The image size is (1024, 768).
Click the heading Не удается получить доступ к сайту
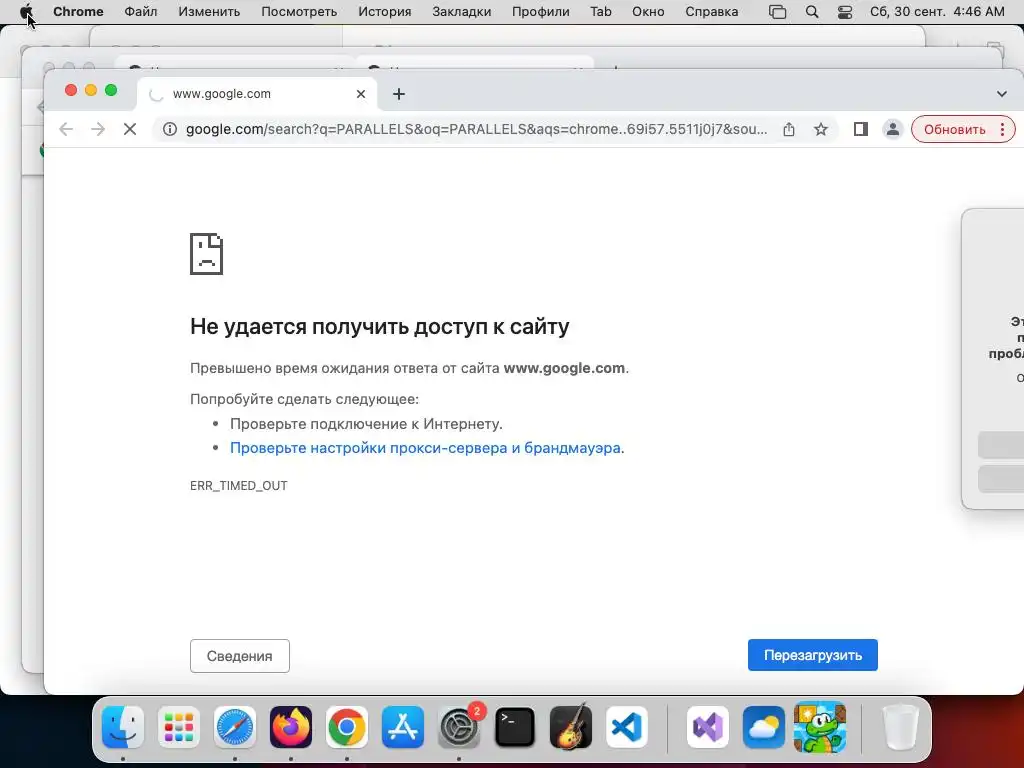tap(379, 326)
